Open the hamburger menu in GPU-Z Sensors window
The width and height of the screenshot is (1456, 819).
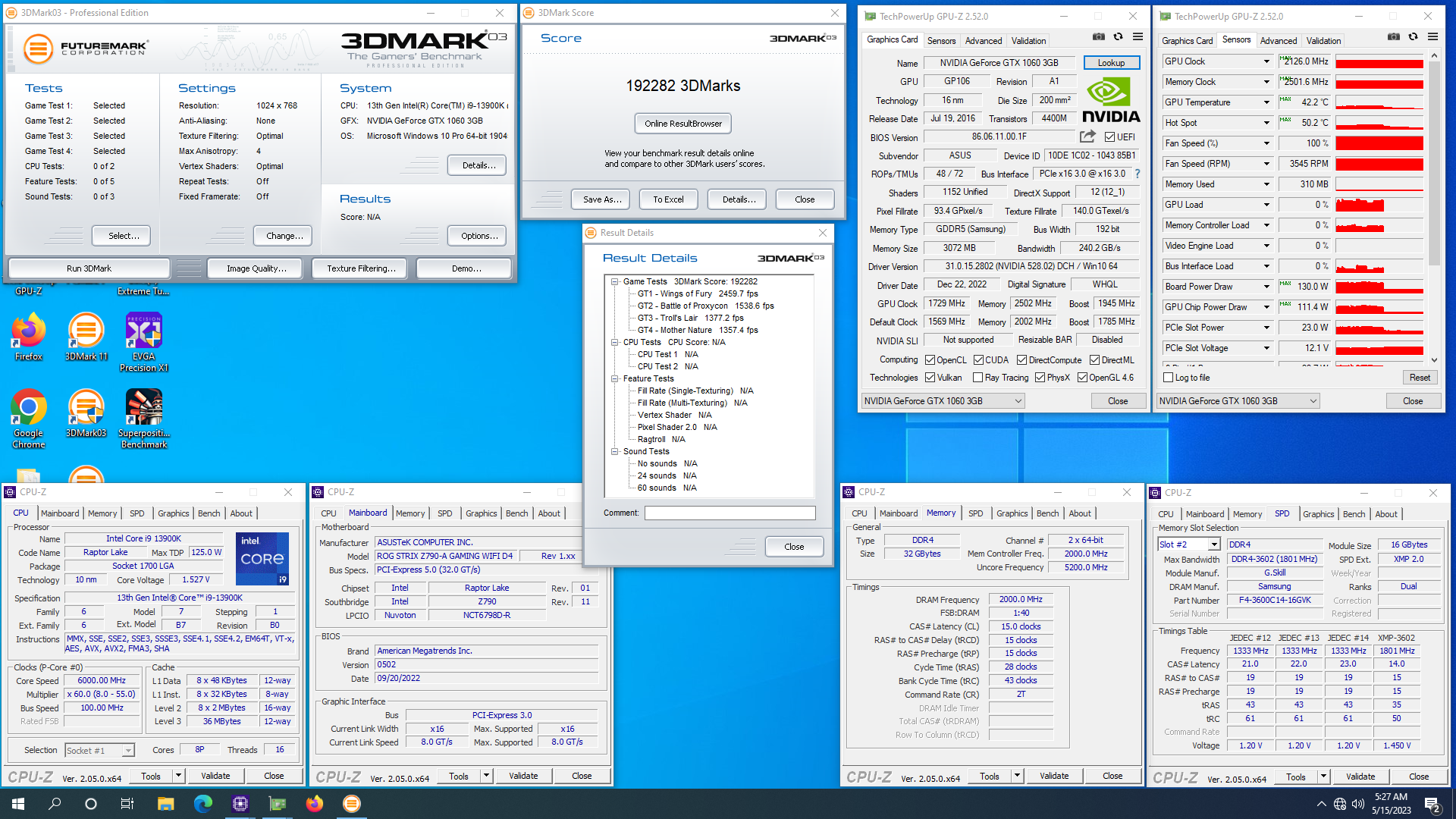coord(1432,36)
